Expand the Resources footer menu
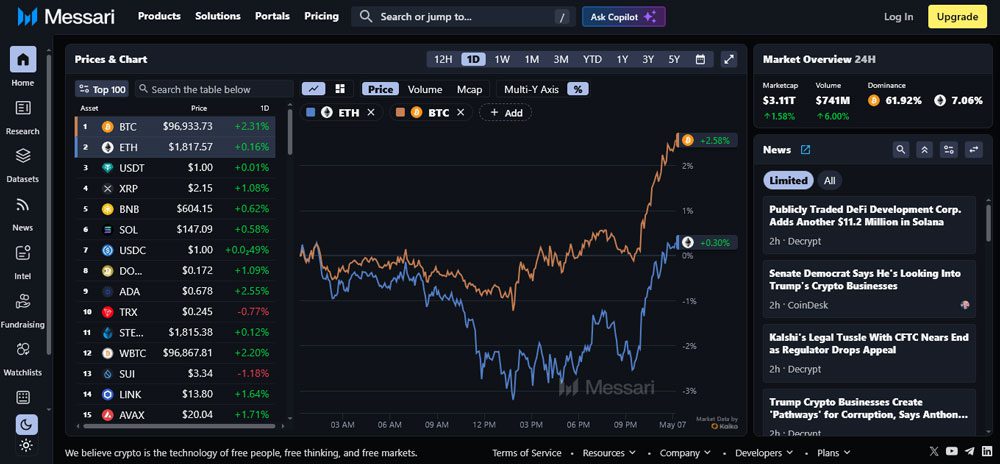1000x464 pixels. pyautogui.click(x=609, y=453)
